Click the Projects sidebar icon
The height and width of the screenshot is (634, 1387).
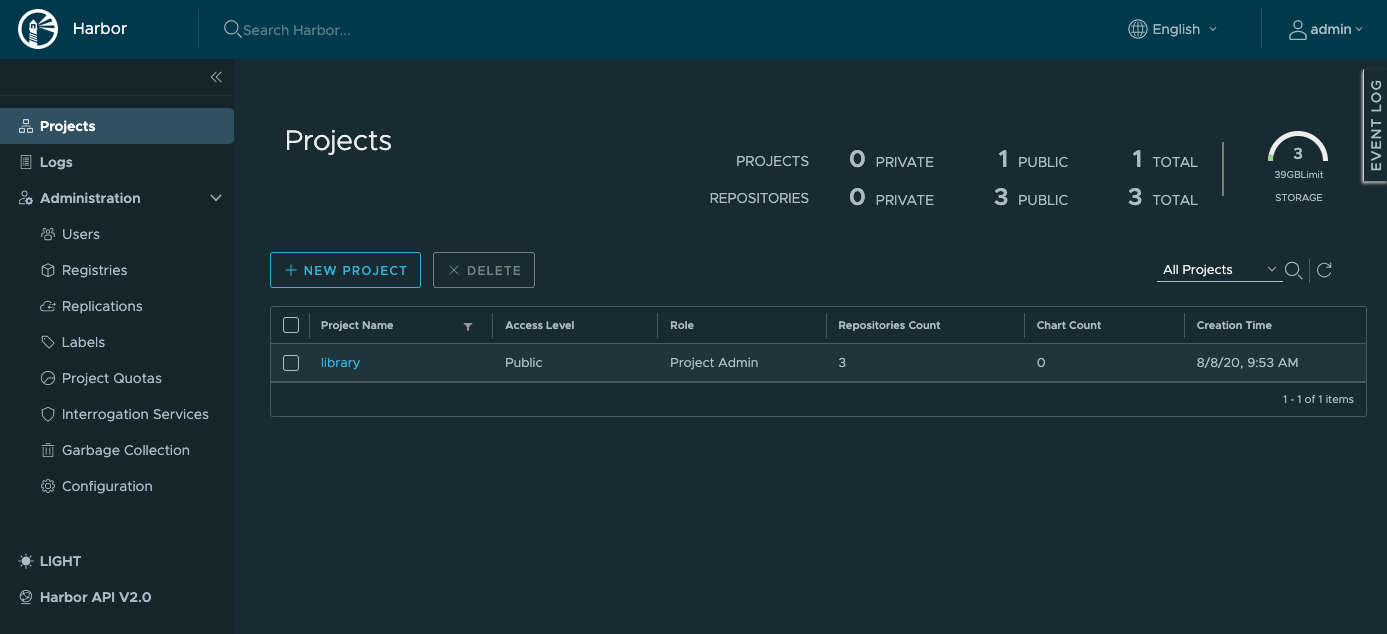coord(26,126)
